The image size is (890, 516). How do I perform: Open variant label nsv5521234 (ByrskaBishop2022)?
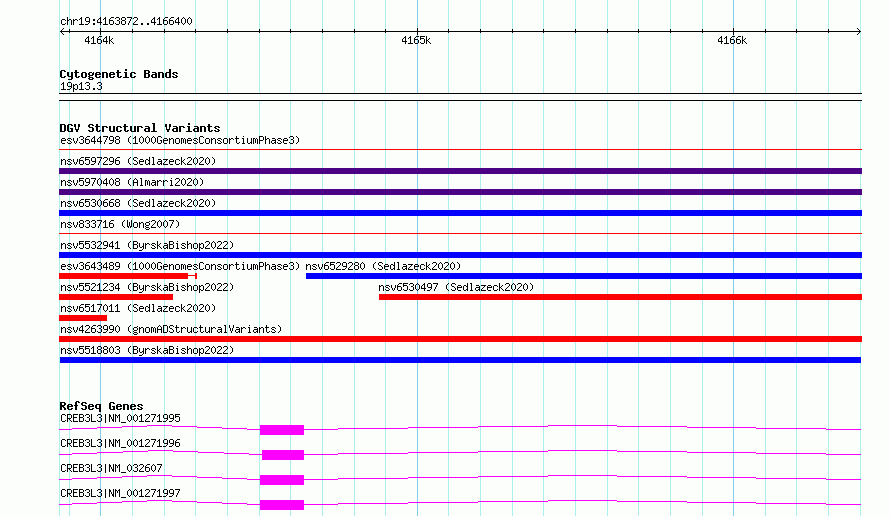pos(147,287)
